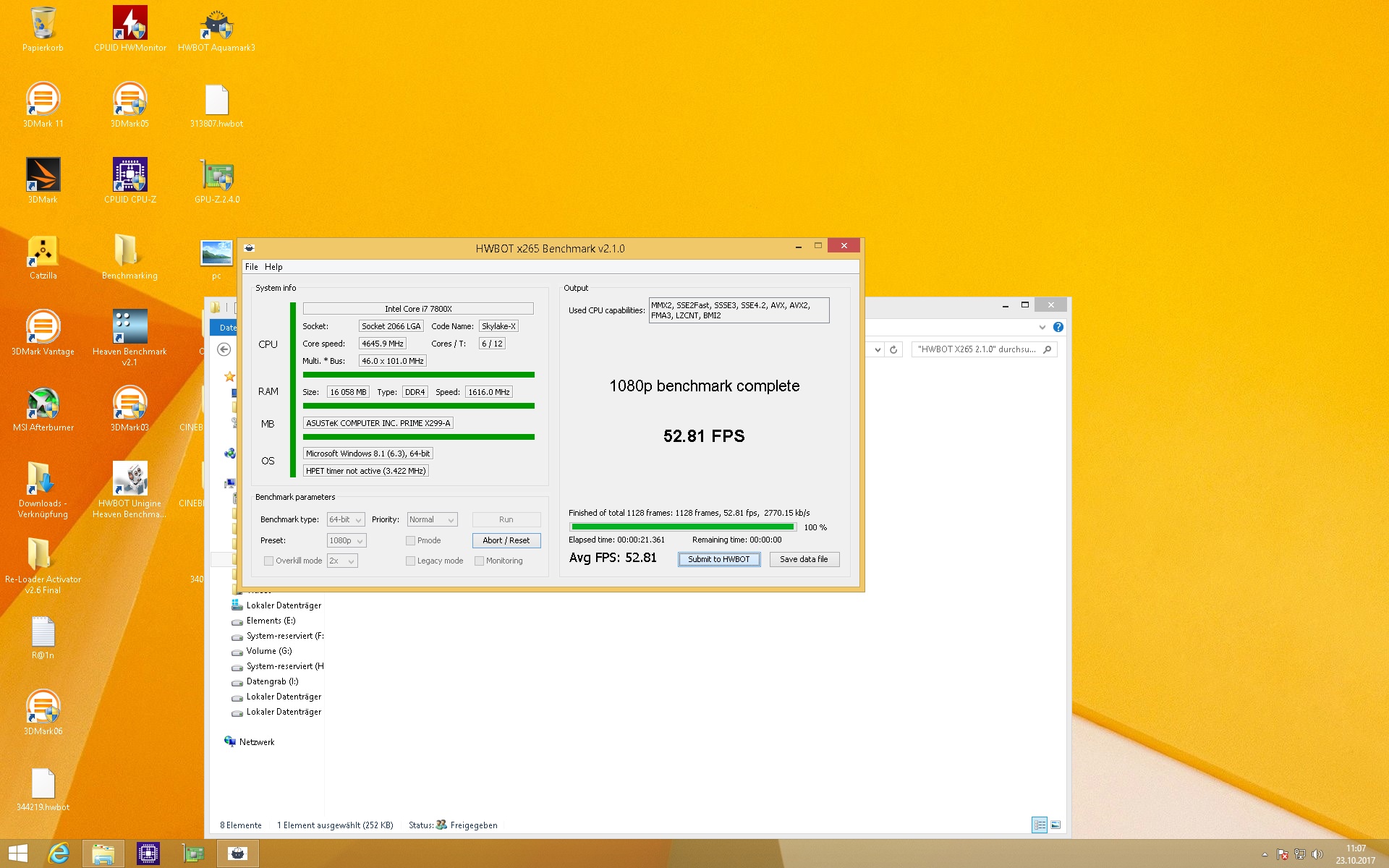Viewport: 1389px width, 868px height.
Task: Open the Preset 1080p dropdown
Action: [347, 540]
